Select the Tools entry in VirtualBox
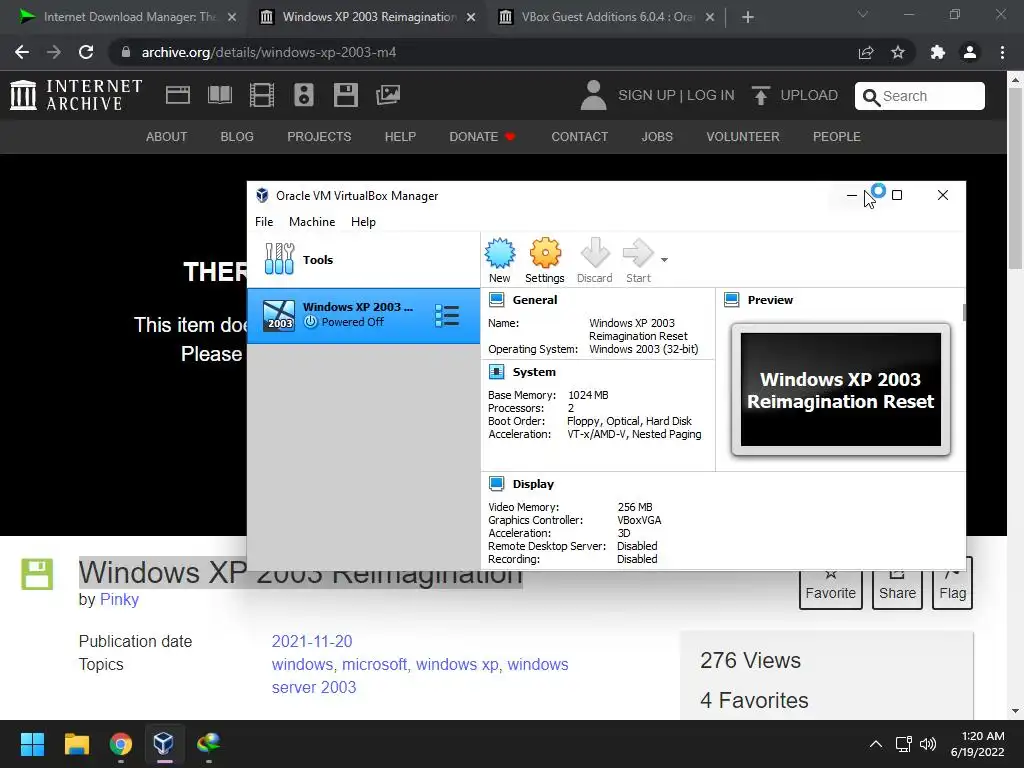This screenshot has height=768, width=1024. (x=363, y=259)
